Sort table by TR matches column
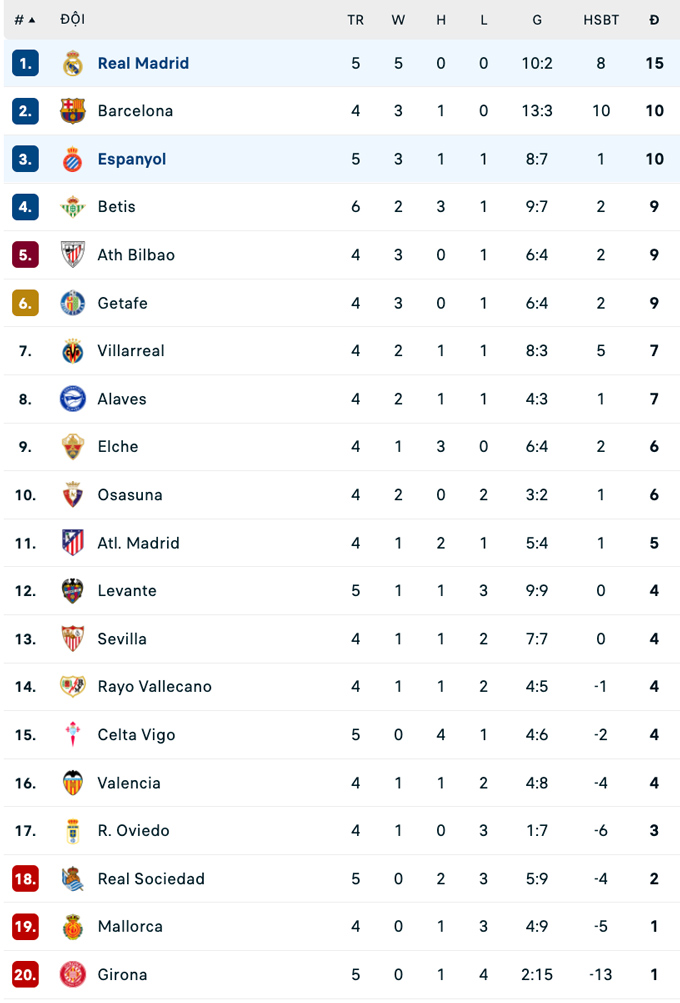Screen dimensions: 680x1003 pyautogui.click(x=355, y=20)
